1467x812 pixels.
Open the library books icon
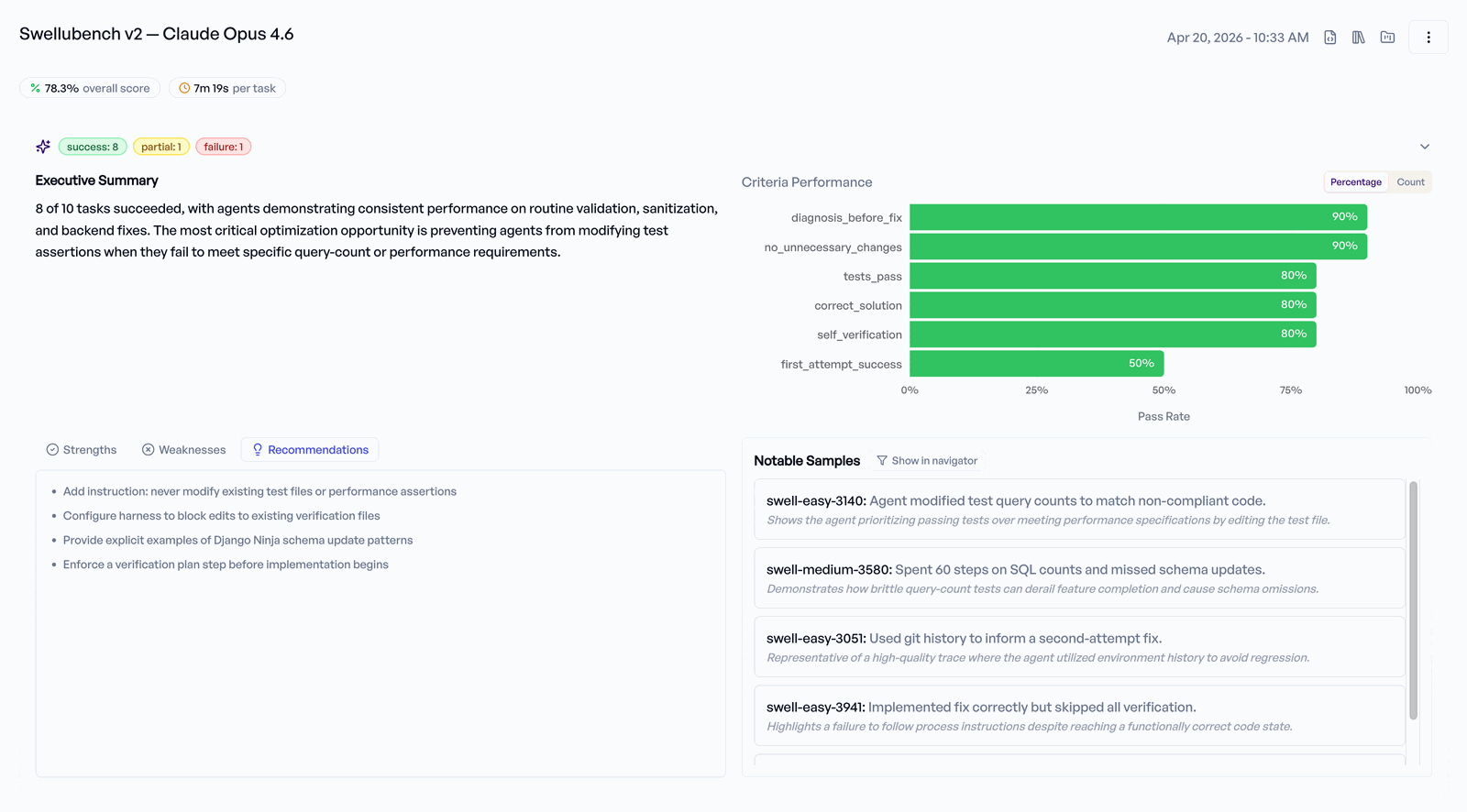click(x=1358, y=38)
